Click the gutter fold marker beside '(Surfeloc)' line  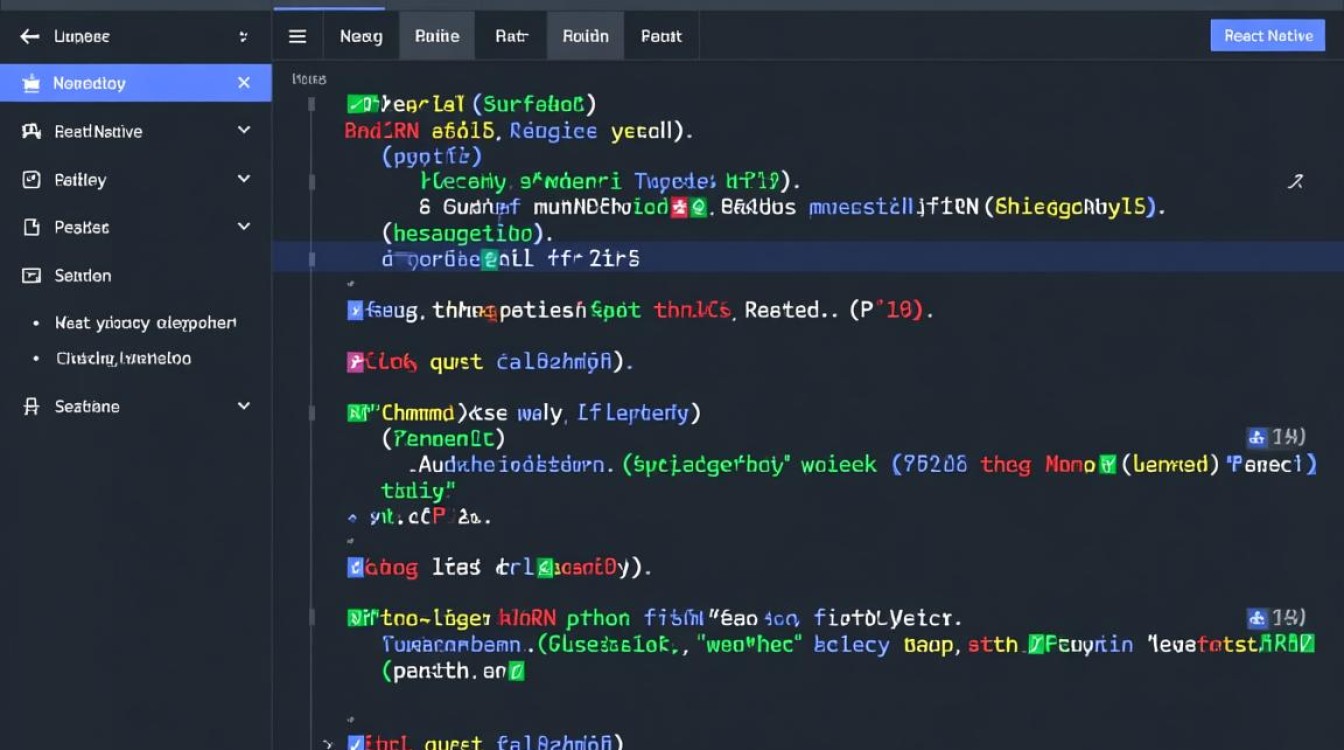coord(312,104)
